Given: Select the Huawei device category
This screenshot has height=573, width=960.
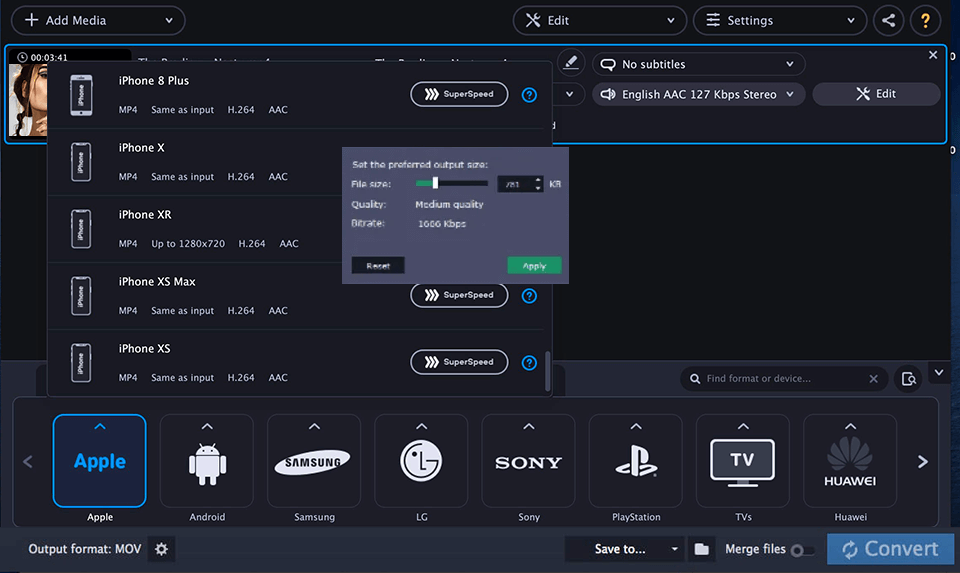Looking at the screenshot, I should pos(850,460).
